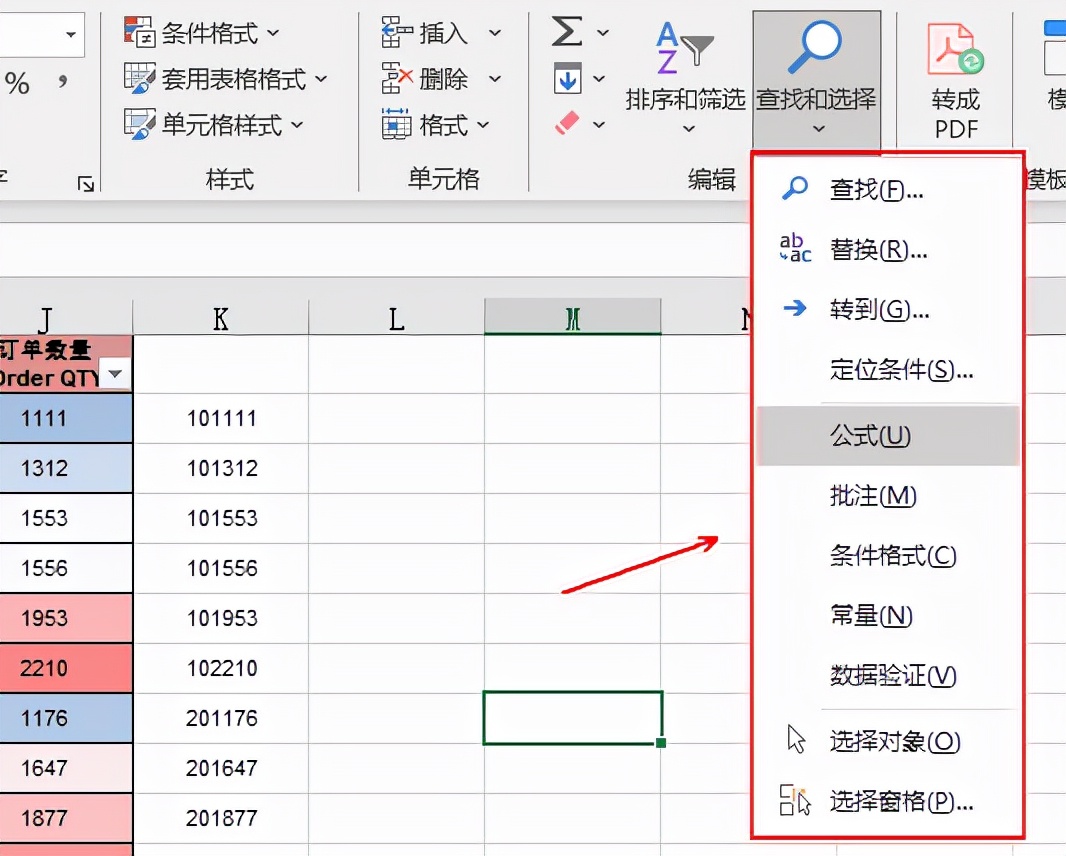Choose 查找(F)... from the menu
This screenshot has width=1066, height=856.
coord(888,190)
